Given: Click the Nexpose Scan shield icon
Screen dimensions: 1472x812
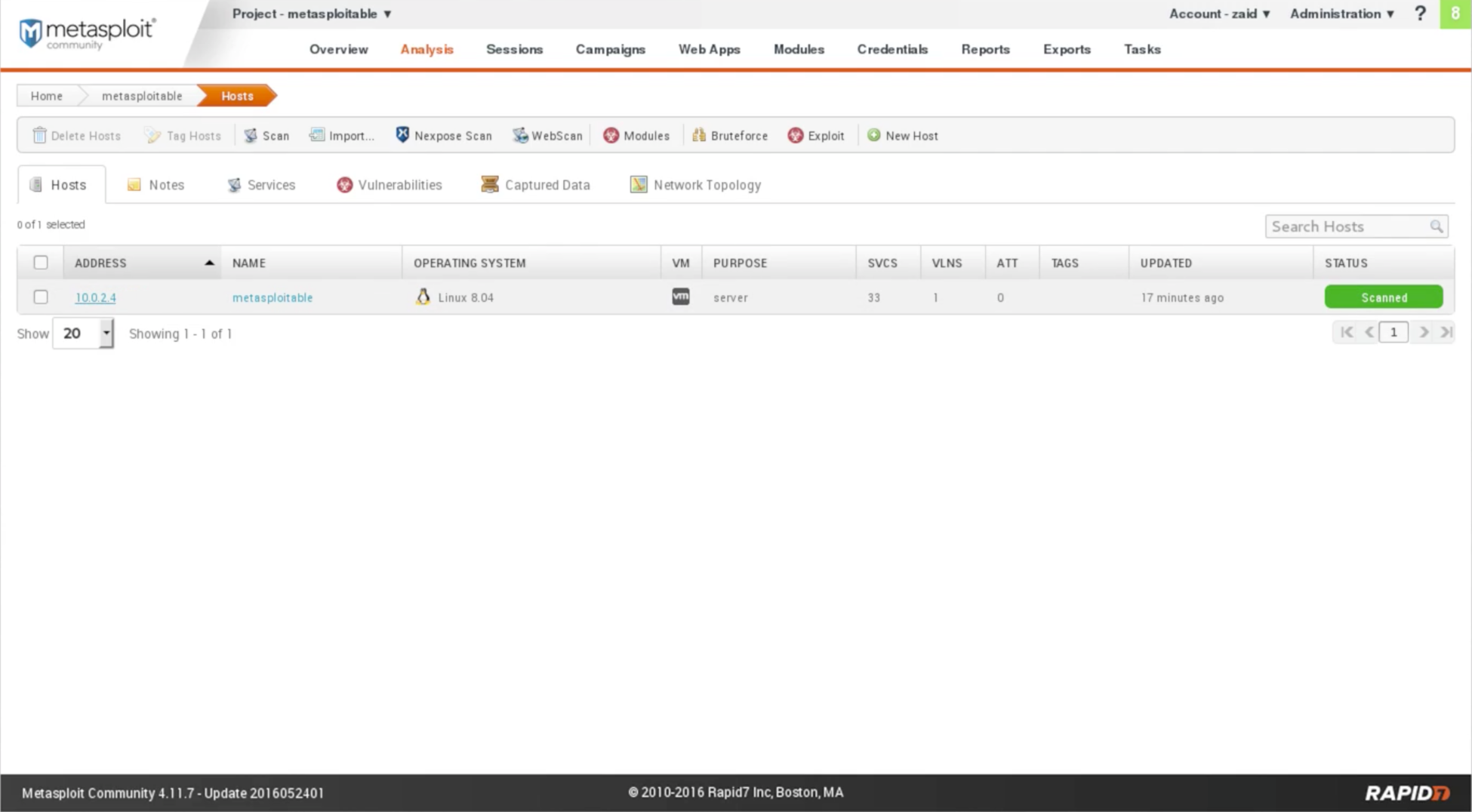Looking at the screenshot, I should tap(402, 135).
